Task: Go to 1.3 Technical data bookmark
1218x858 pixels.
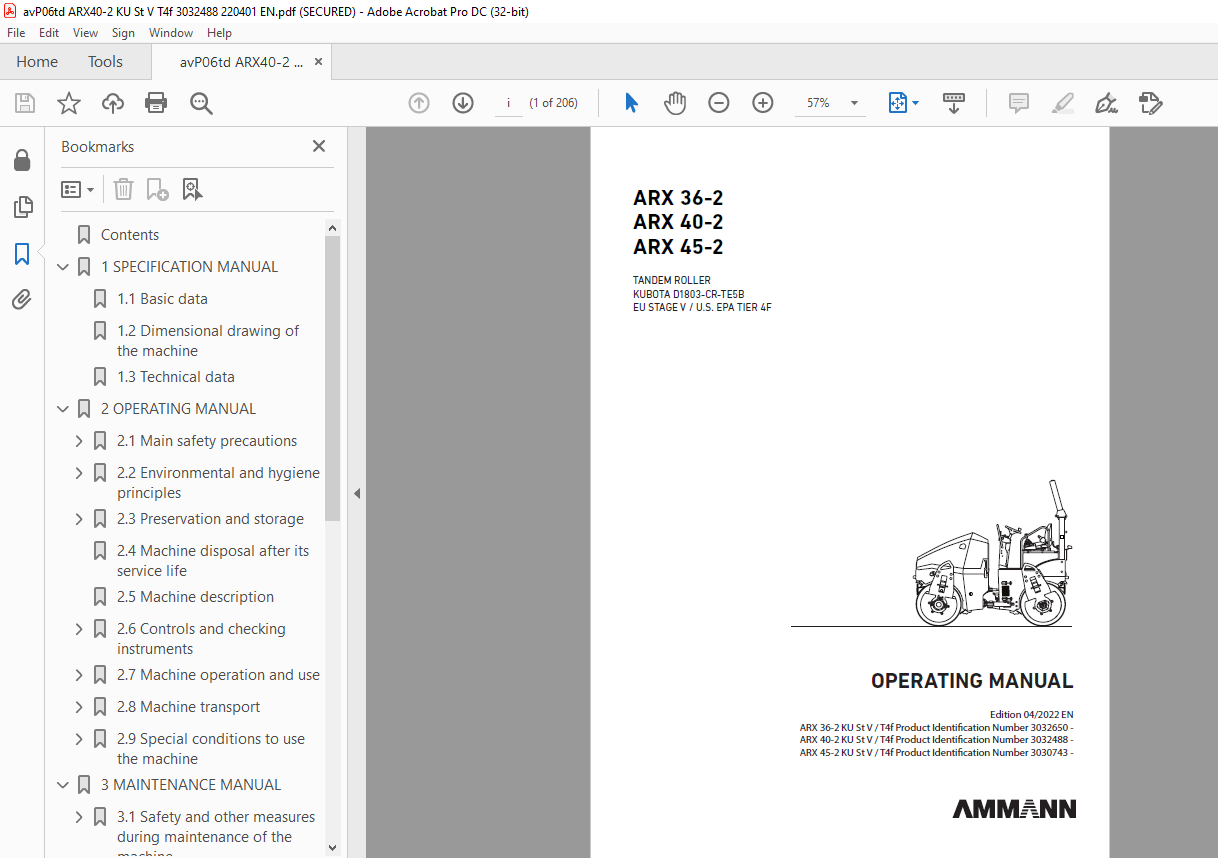Action: pos(176,377)
